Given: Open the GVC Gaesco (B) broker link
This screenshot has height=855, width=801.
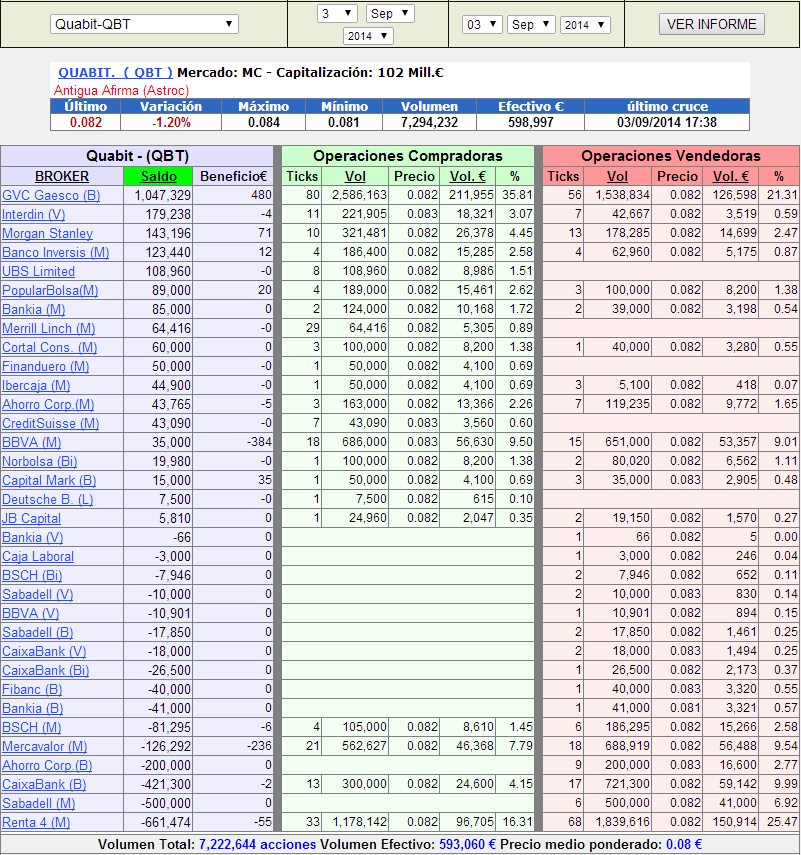Looking at the screenshot, I should point(51,195).
